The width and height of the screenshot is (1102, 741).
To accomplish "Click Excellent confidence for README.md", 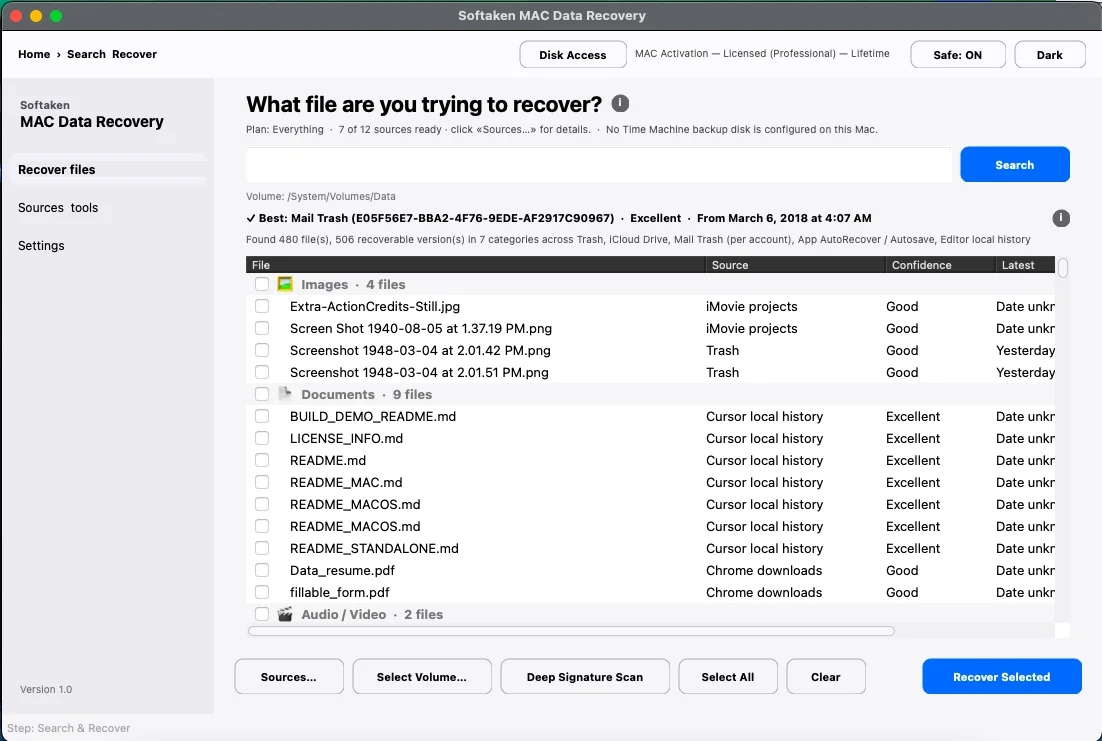I will [x=913, y=460].
